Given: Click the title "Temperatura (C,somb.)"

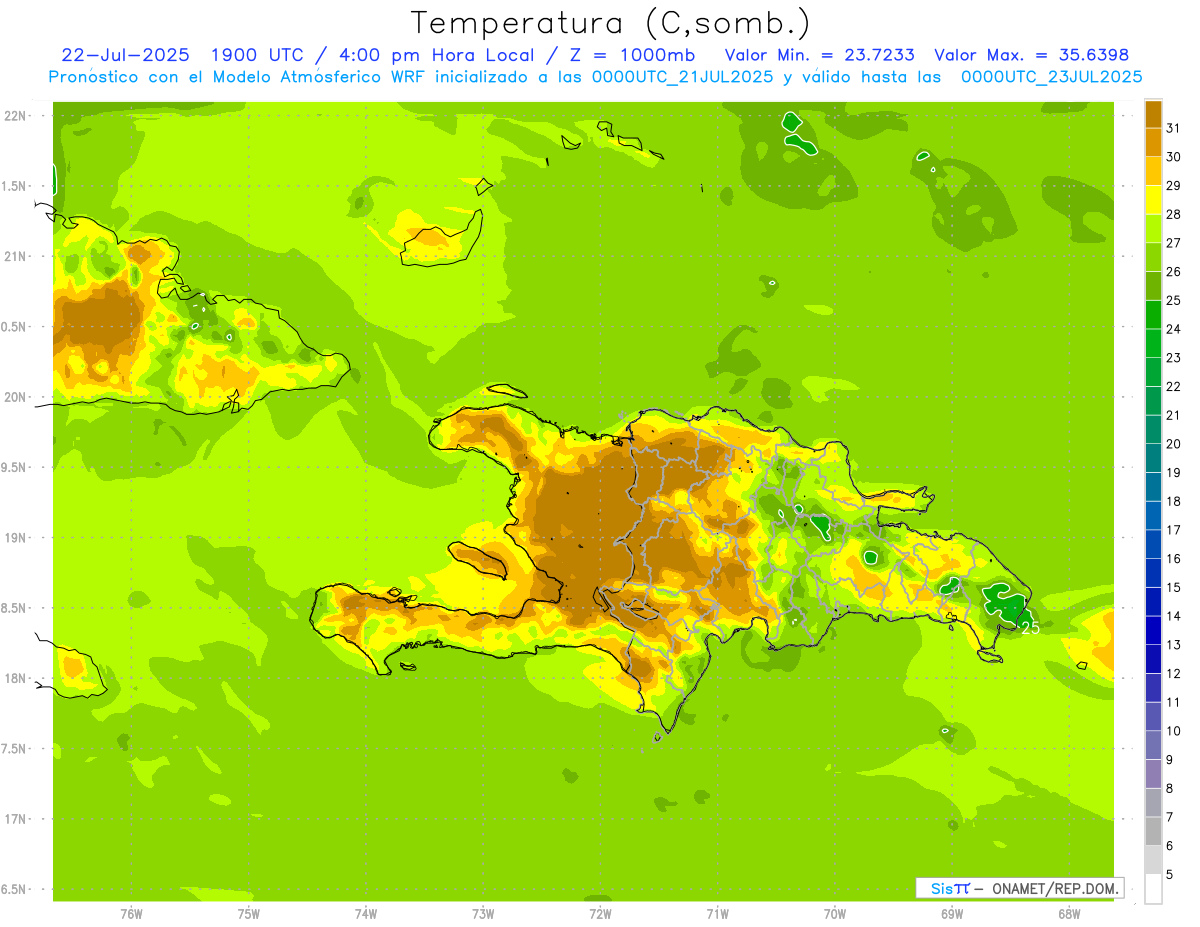Looking at the screenshot, I should click(x=611, y=22).
